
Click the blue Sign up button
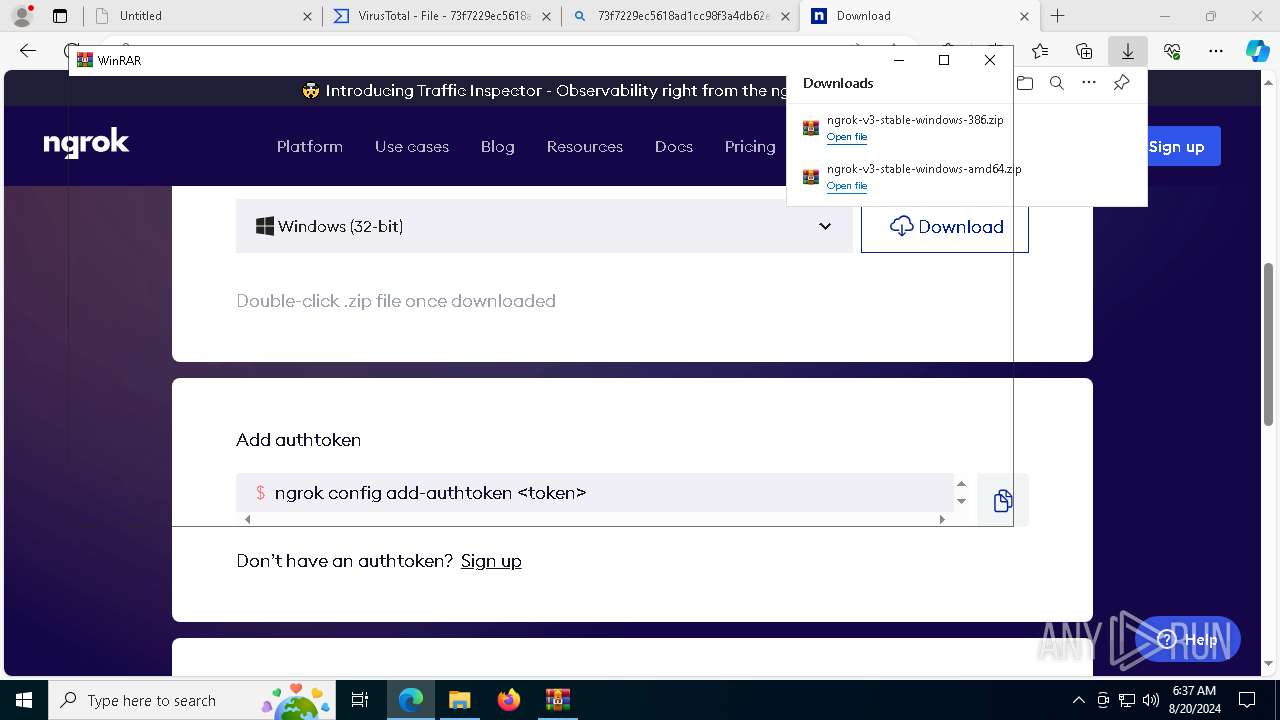[1177, 146]
